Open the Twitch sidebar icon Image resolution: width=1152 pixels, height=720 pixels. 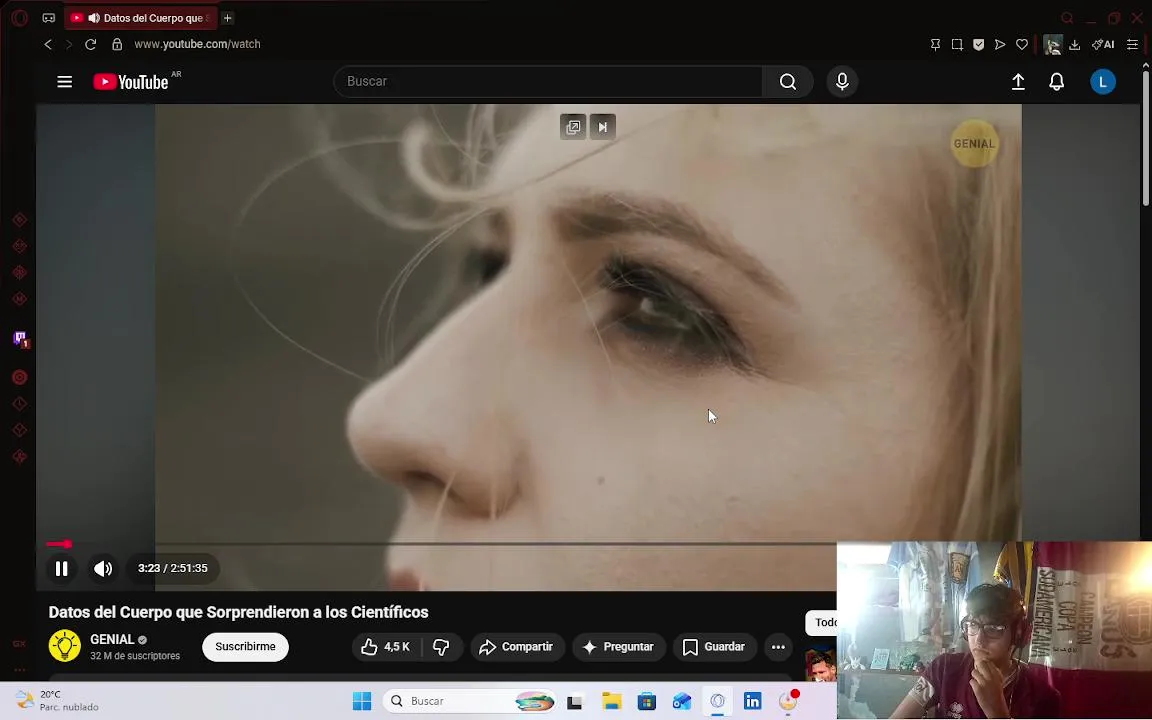20,339
